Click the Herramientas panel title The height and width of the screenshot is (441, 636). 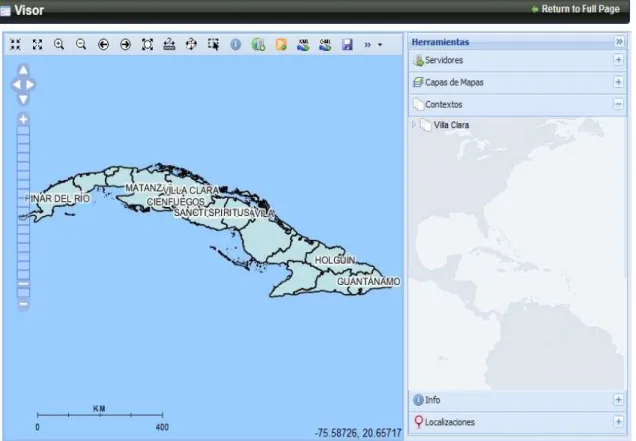coord(440,42)
